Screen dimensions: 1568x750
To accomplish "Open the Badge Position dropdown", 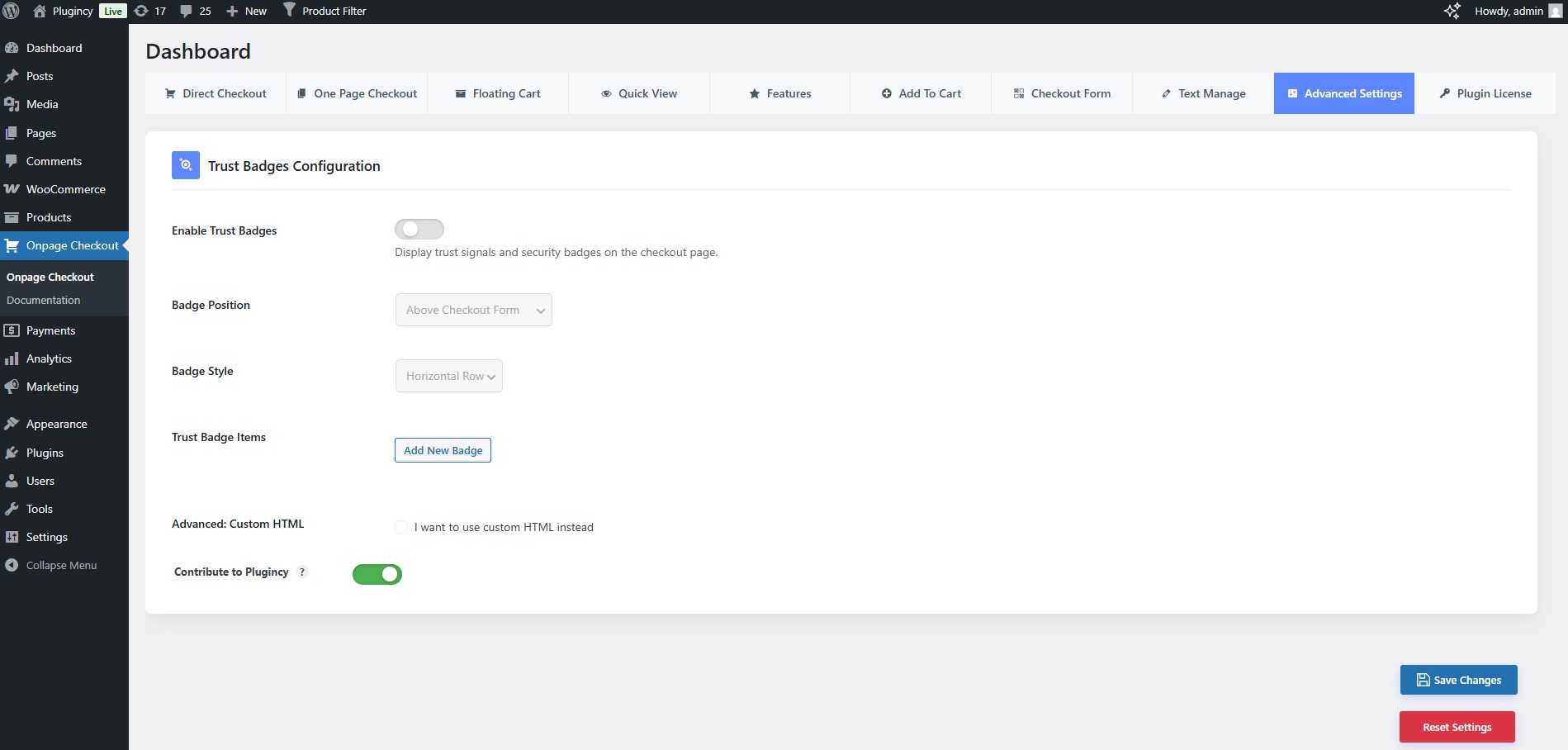I will [x=473, y=310].
